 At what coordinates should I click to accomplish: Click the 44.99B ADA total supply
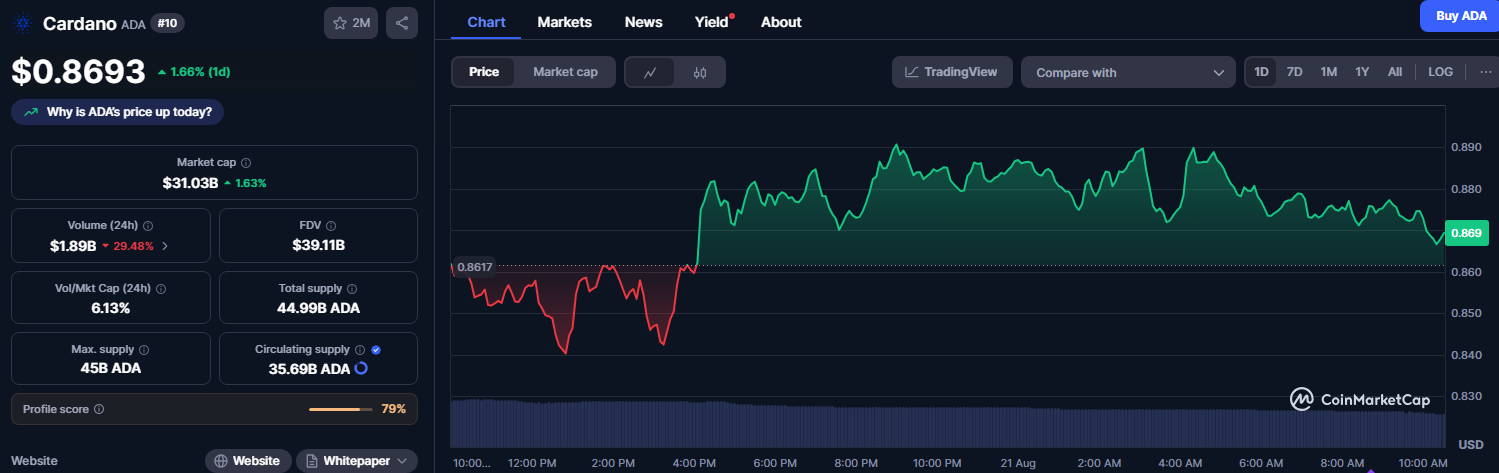318,308
